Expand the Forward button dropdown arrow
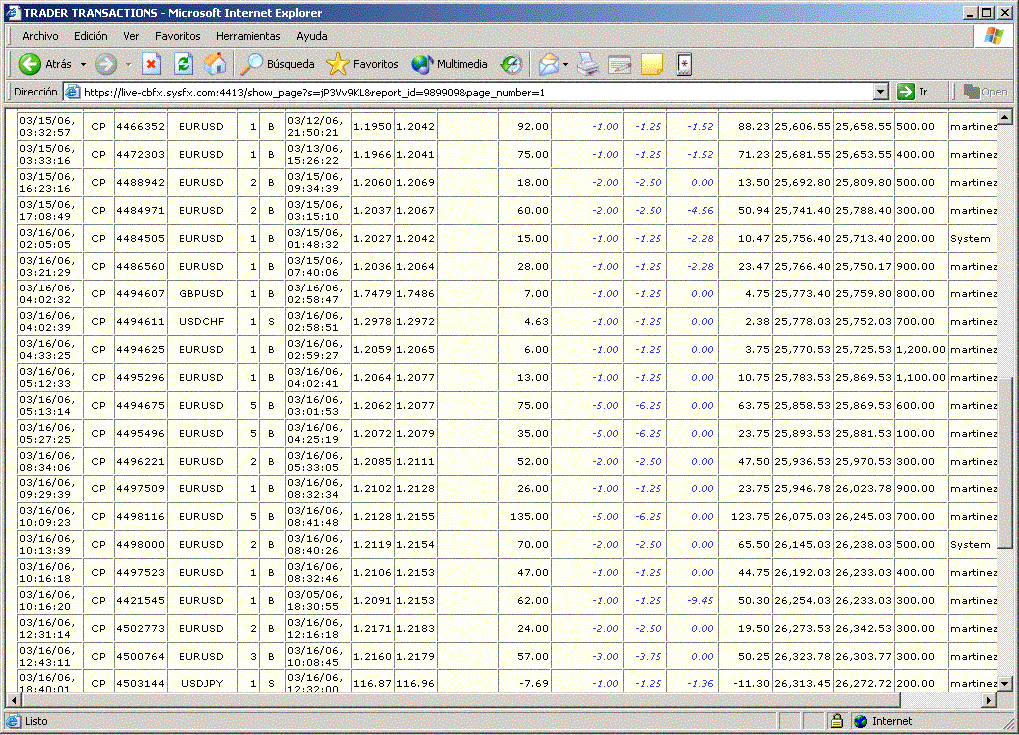 click(x=127, y=64)
